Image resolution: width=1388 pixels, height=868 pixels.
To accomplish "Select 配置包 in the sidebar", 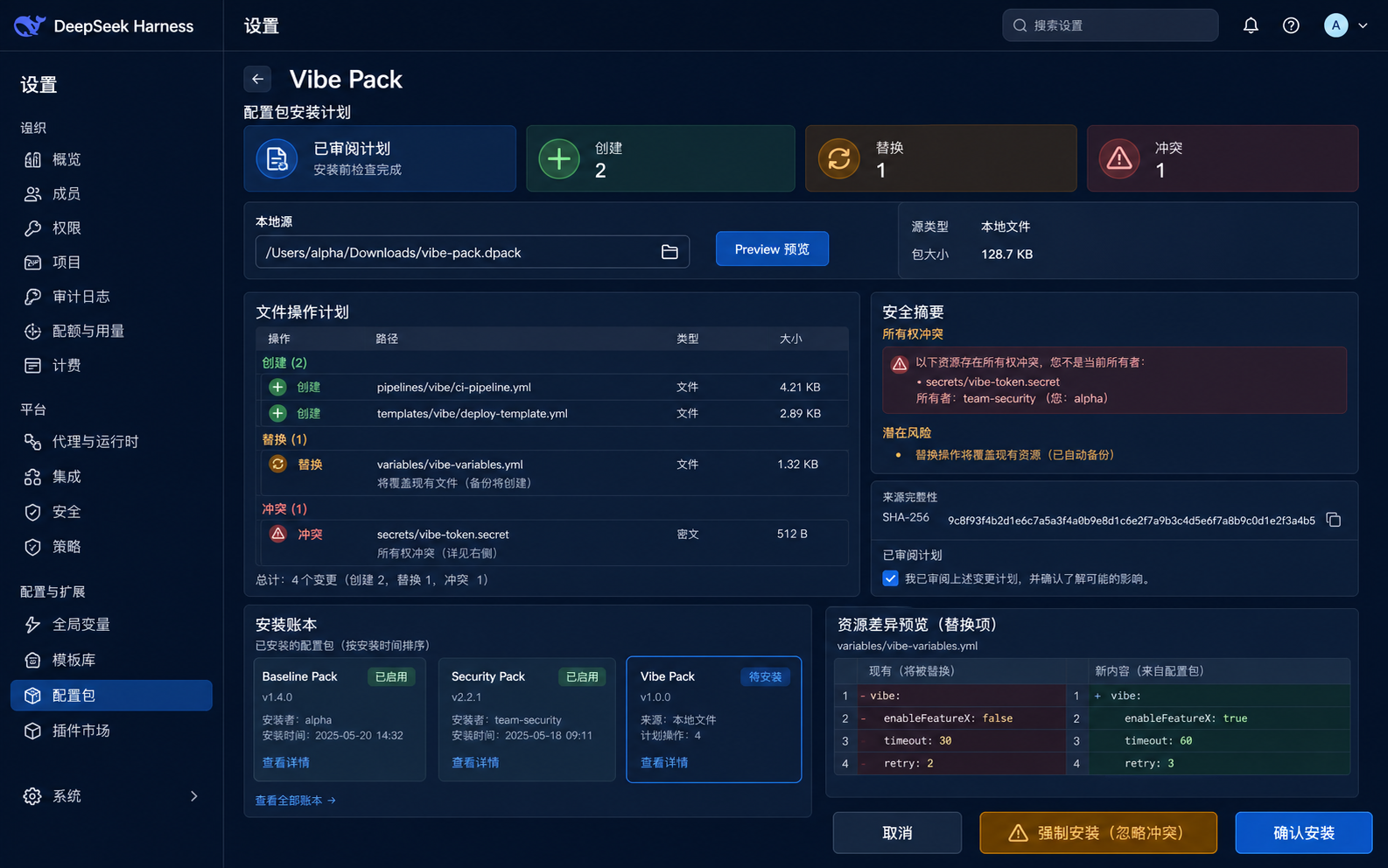I will 111,696.
